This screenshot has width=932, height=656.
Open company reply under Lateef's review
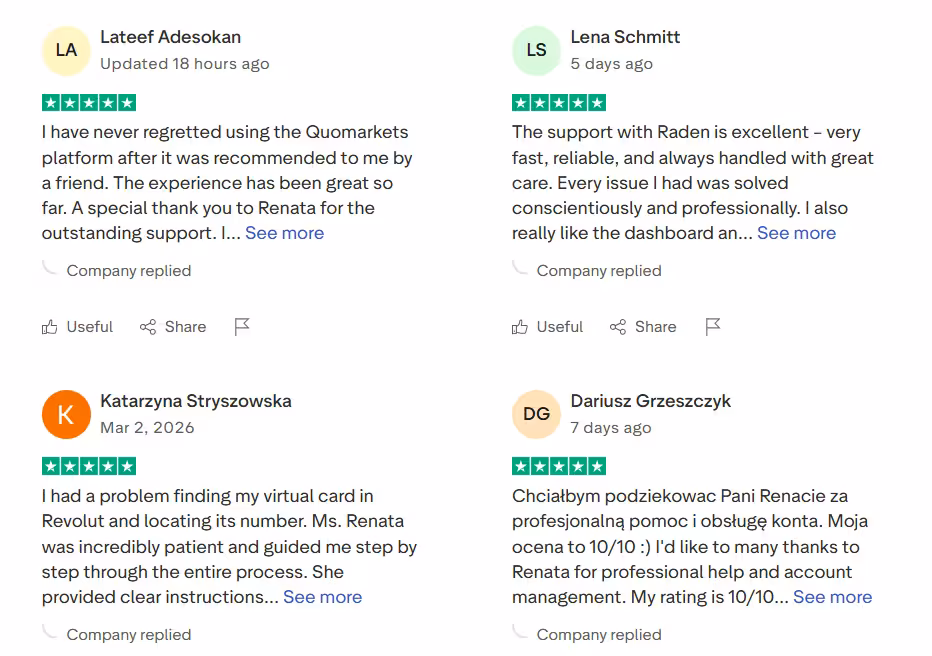tap(128, 271)
